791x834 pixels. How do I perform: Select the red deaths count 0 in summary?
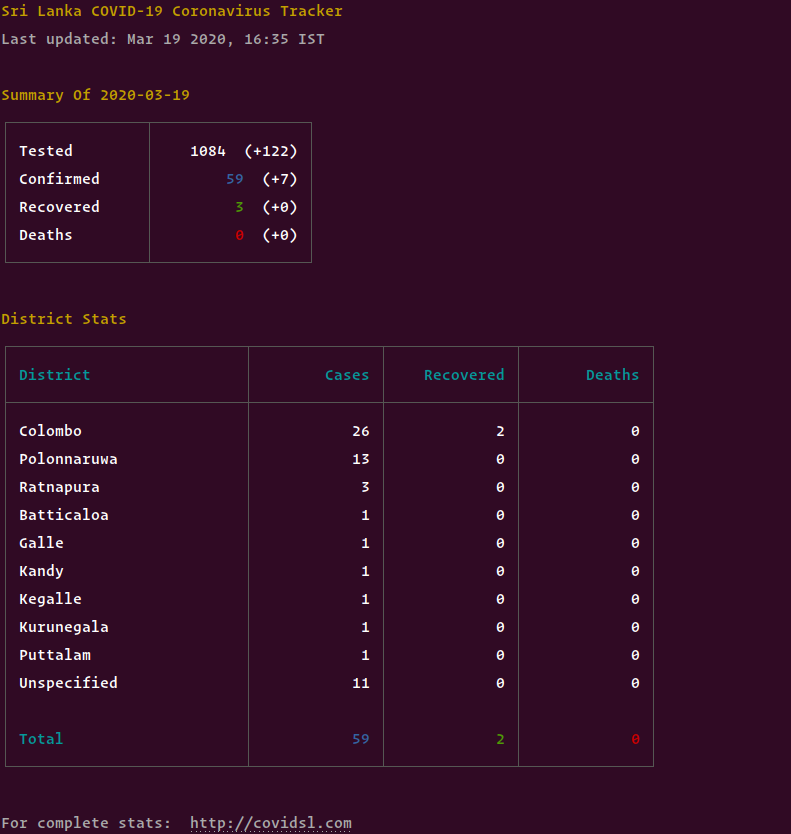click(x=239, y=235)
